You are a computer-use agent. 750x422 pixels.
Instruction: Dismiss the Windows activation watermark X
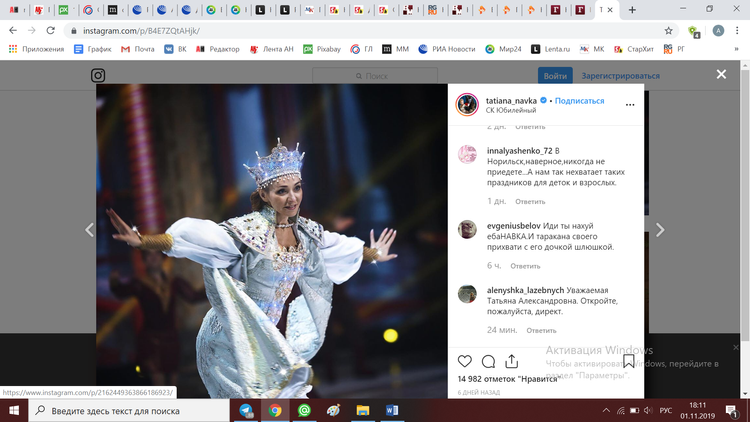[736, 347]
